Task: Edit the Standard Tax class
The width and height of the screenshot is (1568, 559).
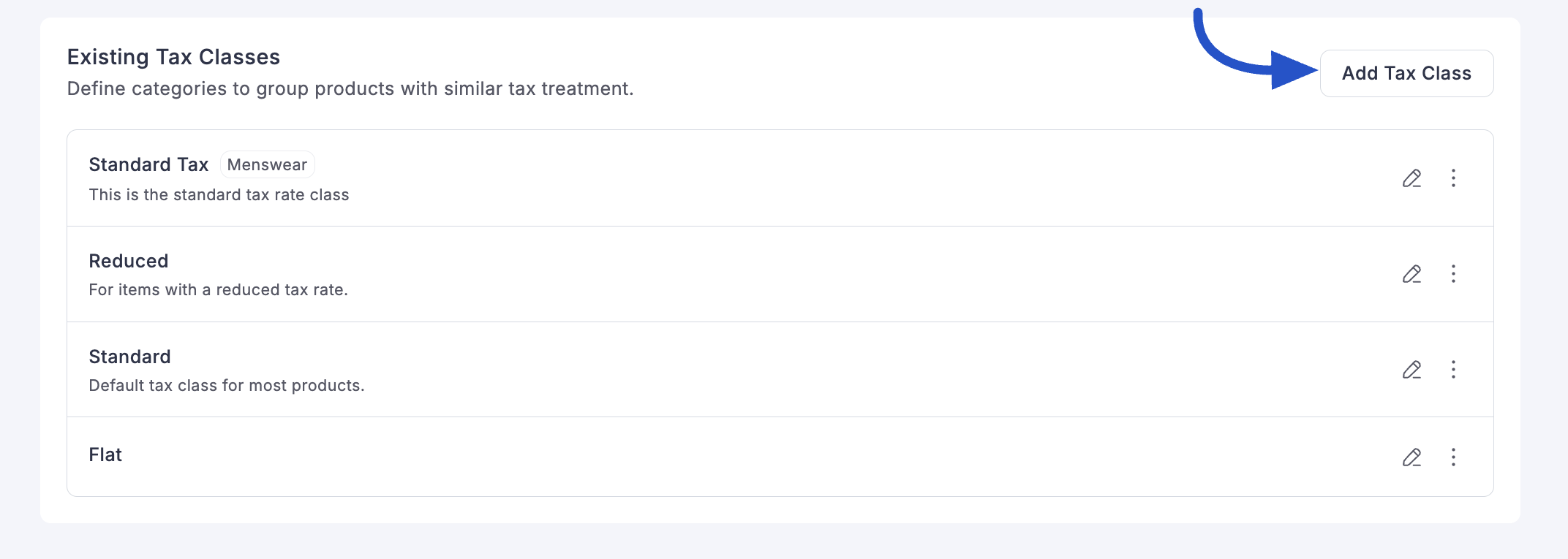Action: (1411, 178)
